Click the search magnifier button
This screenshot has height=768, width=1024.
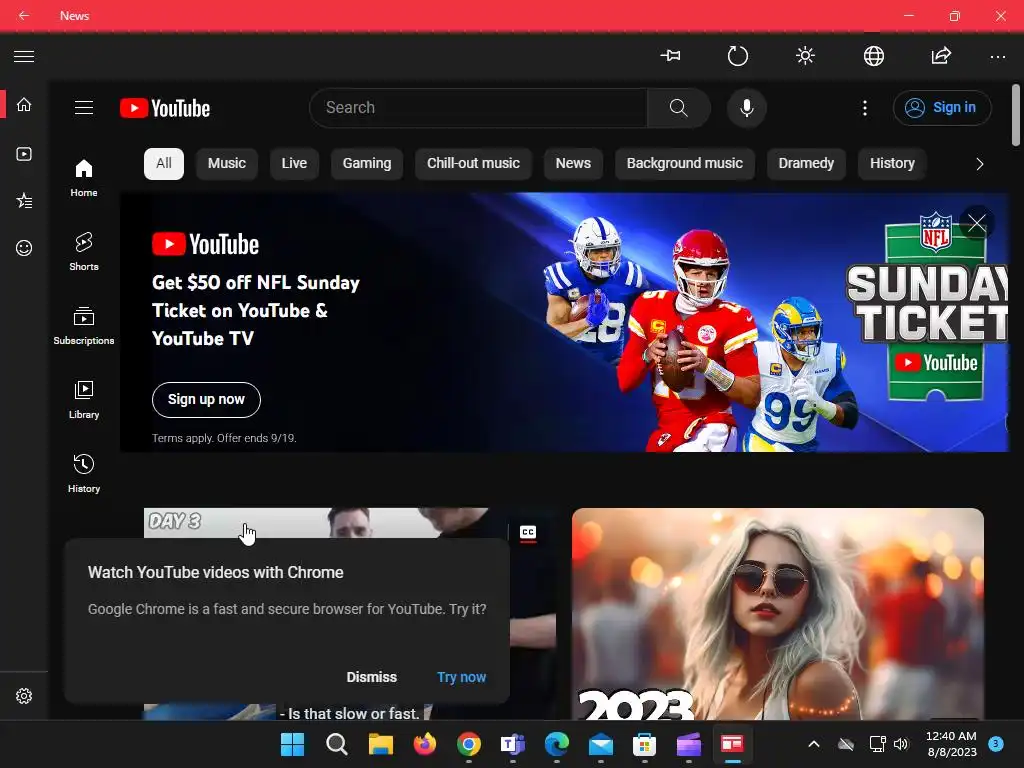point(679,108)
